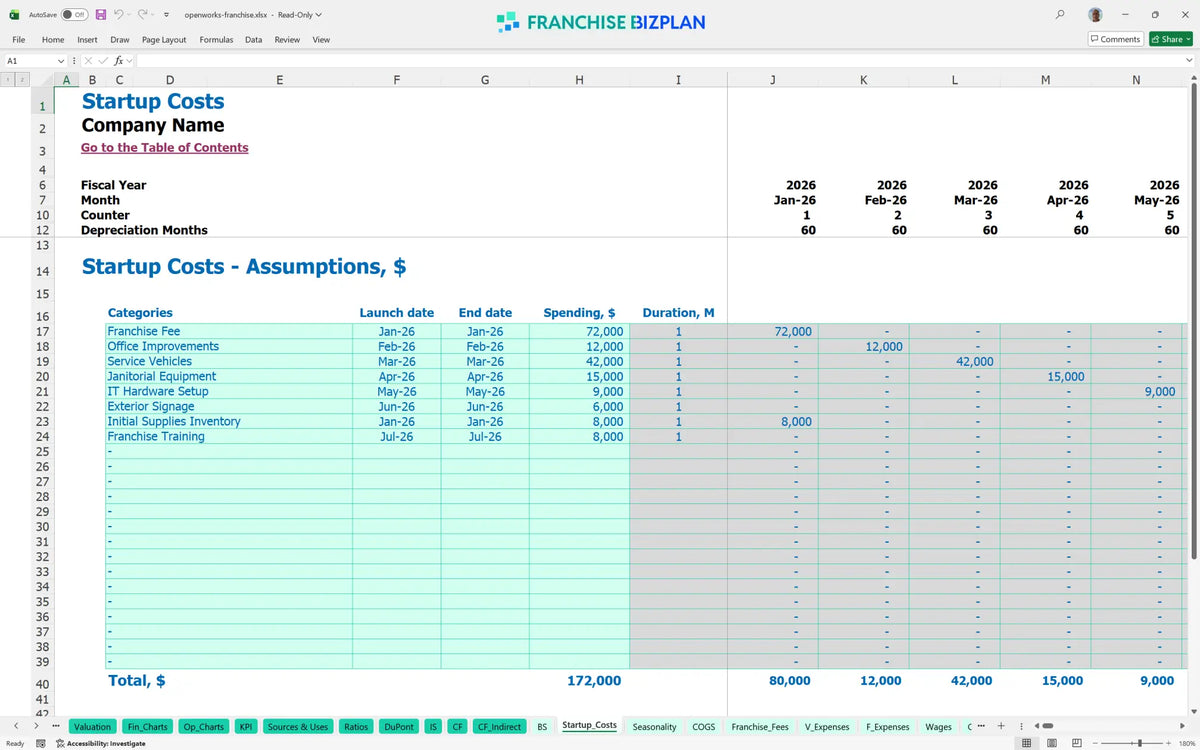Click the Cancel X icon in formula bar
The height and width of the screenshot is (750, 1200).
coord(88,61)
